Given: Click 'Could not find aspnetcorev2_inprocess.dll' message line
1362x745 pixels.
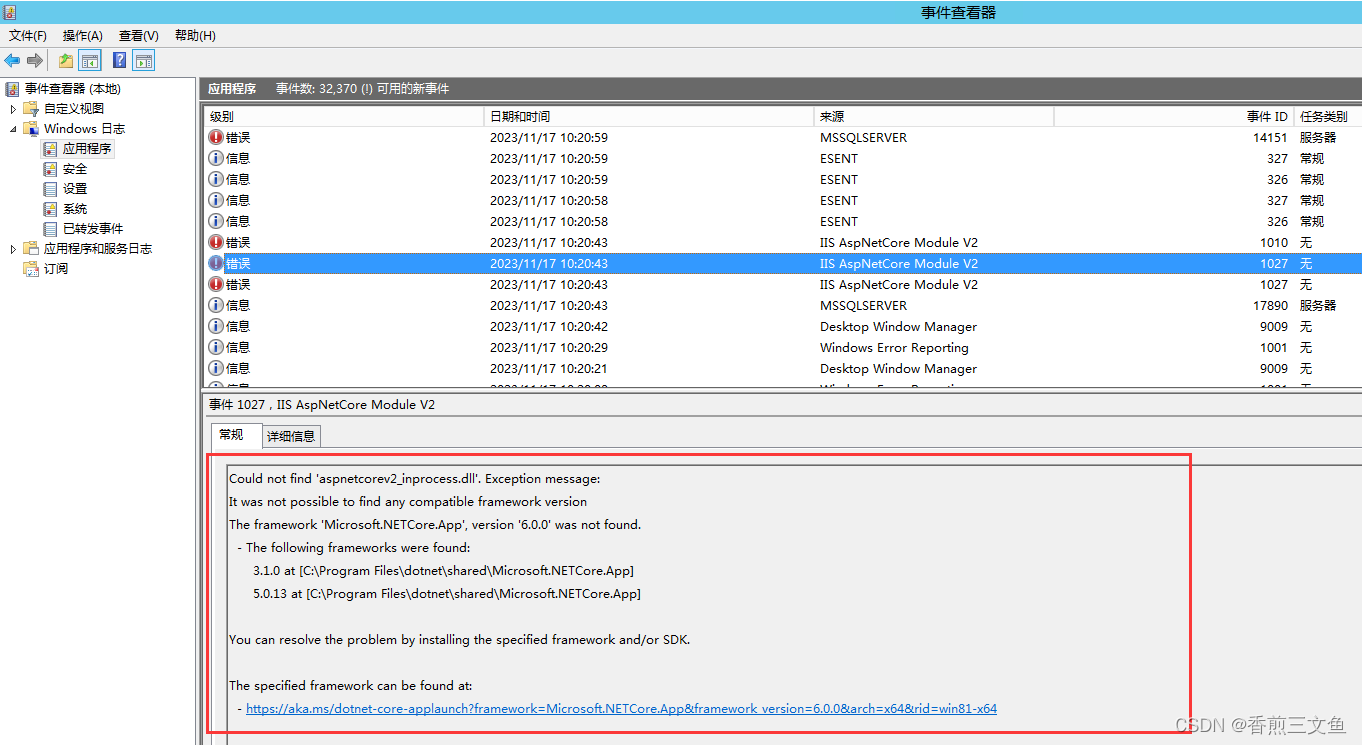Looking at the screenshot, I should click(x=415, y=479).
